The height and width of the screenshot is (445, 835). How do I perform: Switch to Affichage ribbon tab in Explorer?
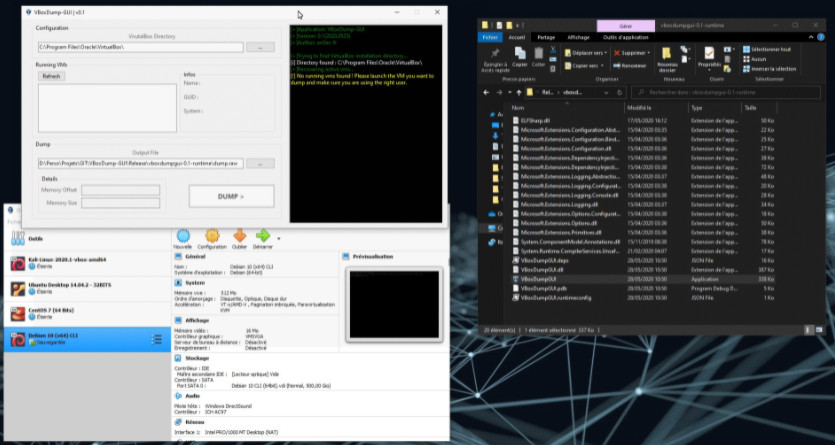point(578,37)
